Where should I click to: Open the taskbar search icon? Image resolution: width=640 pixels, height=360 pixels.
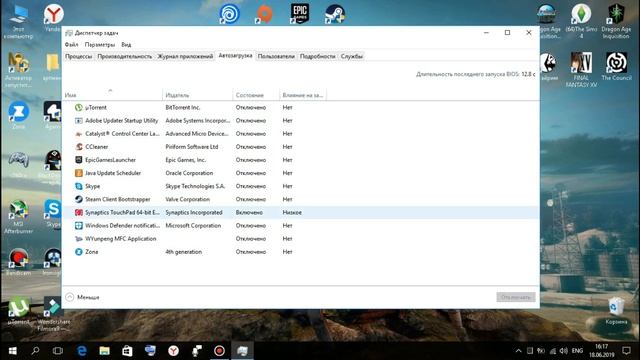pyautogui.click(x=35, y=351)
